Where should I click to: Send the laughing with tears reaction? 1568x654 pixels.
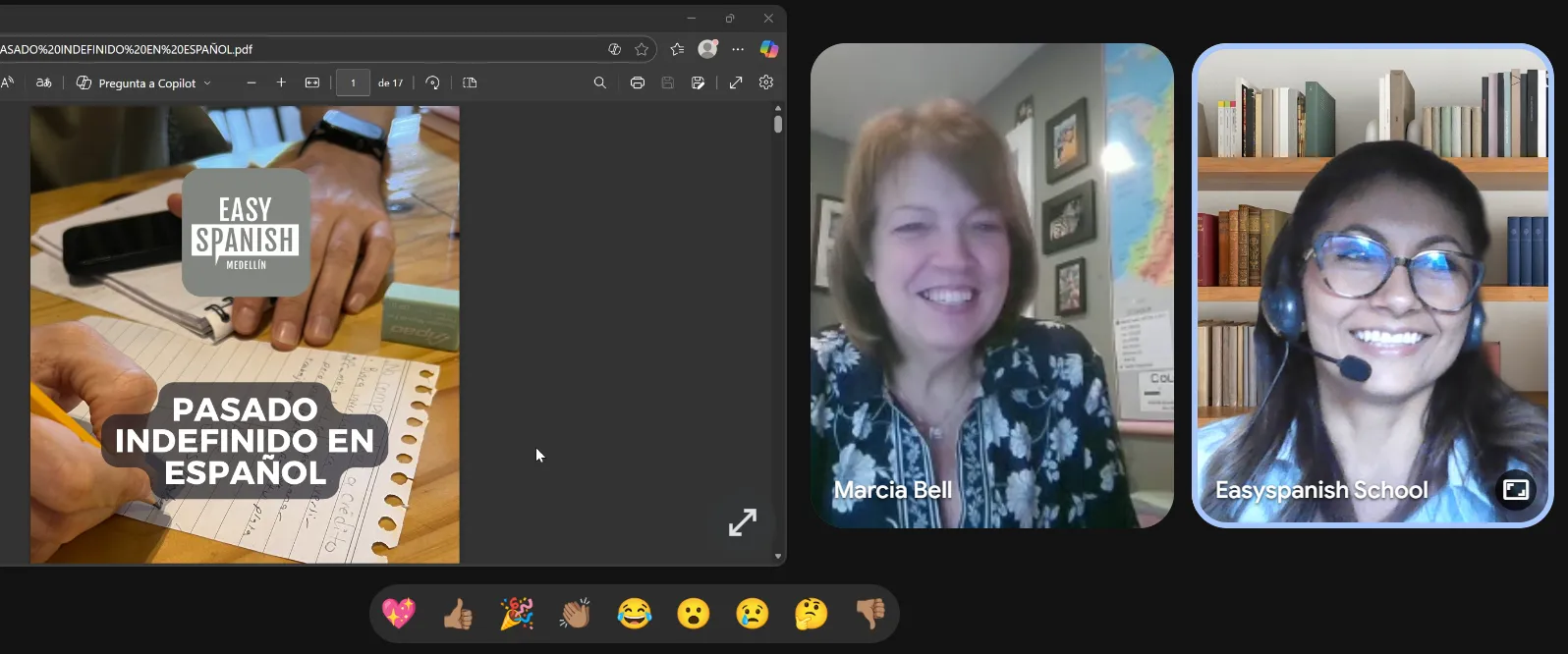[635, 614]
